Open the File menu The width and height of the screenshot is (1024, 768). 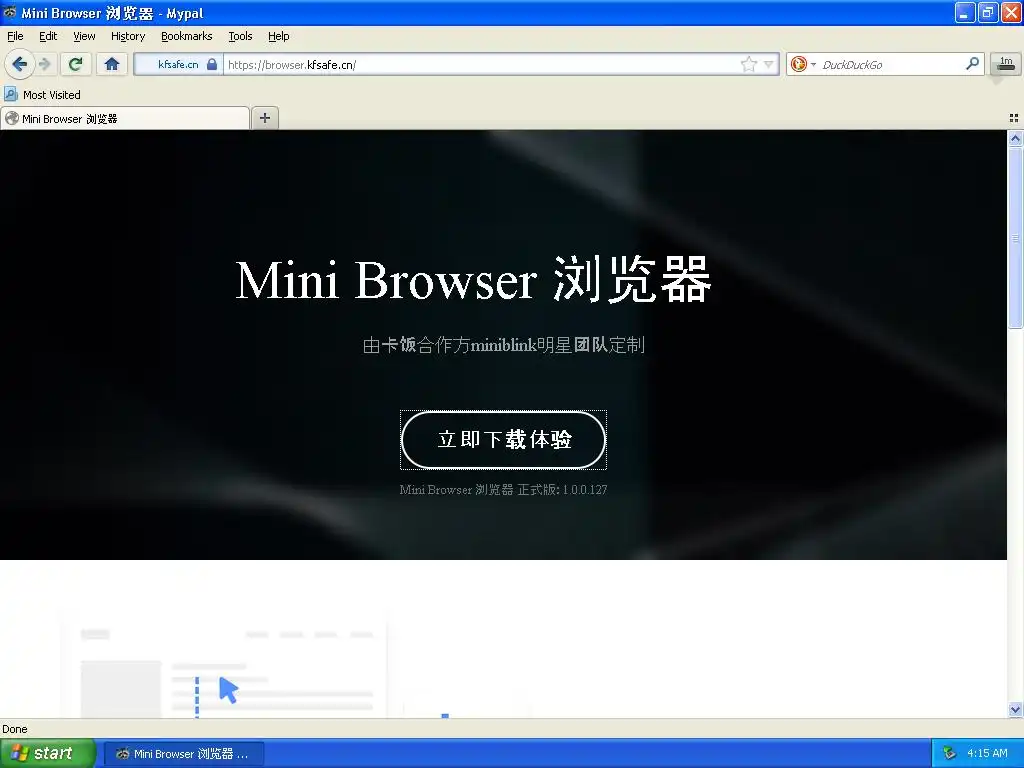coord(15,36)
